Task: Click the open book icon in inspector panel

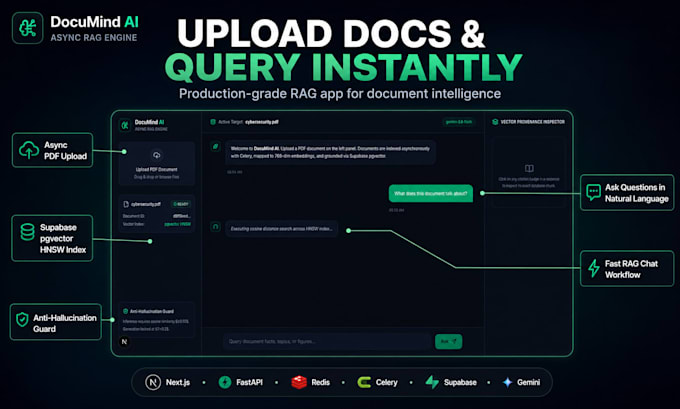Action: [529, 168]
